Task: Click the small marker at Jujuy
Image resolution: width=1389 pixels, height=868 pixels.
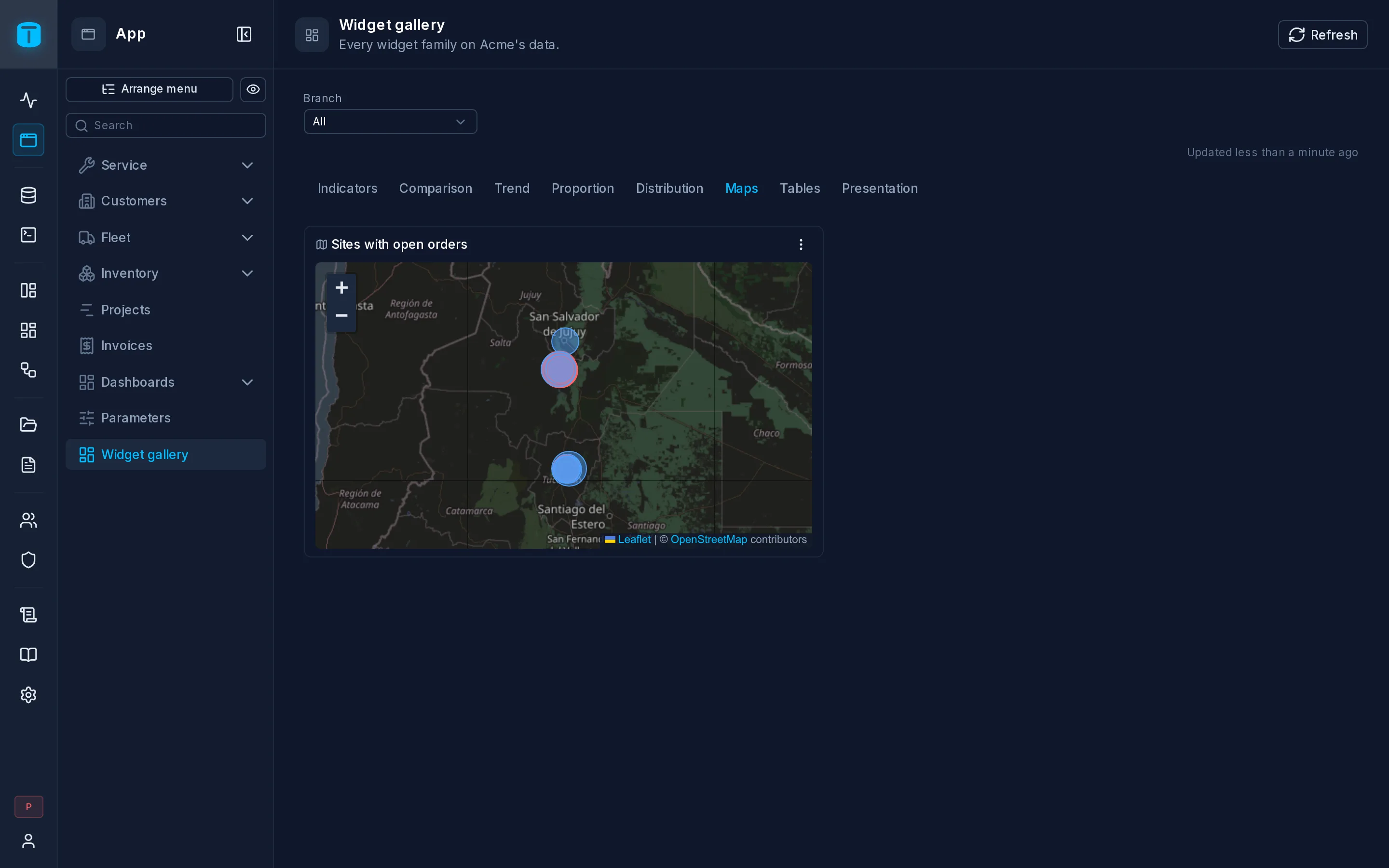Action: coord(565,341)
